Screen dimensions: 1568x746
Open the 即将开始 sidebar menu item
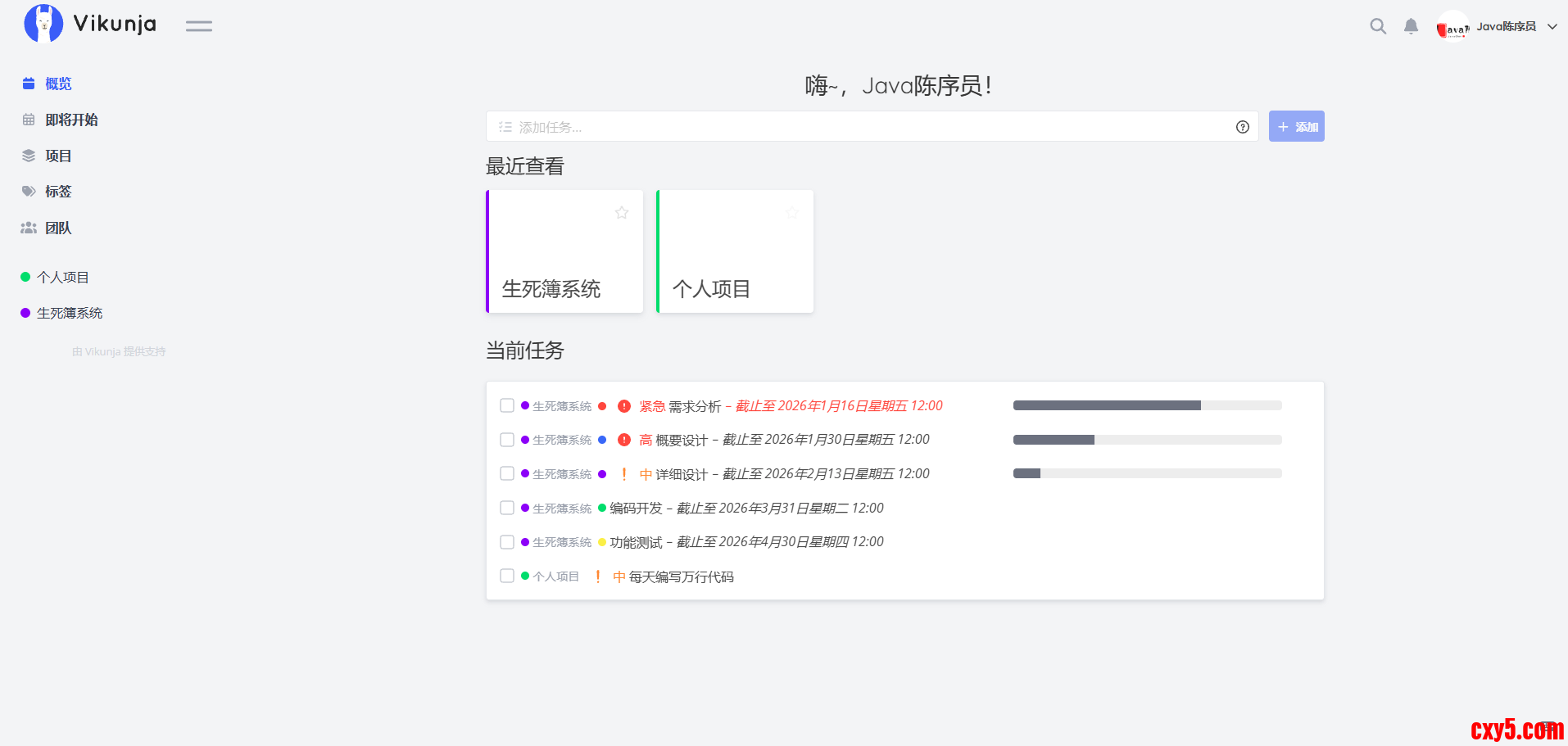tap(71, 120)
